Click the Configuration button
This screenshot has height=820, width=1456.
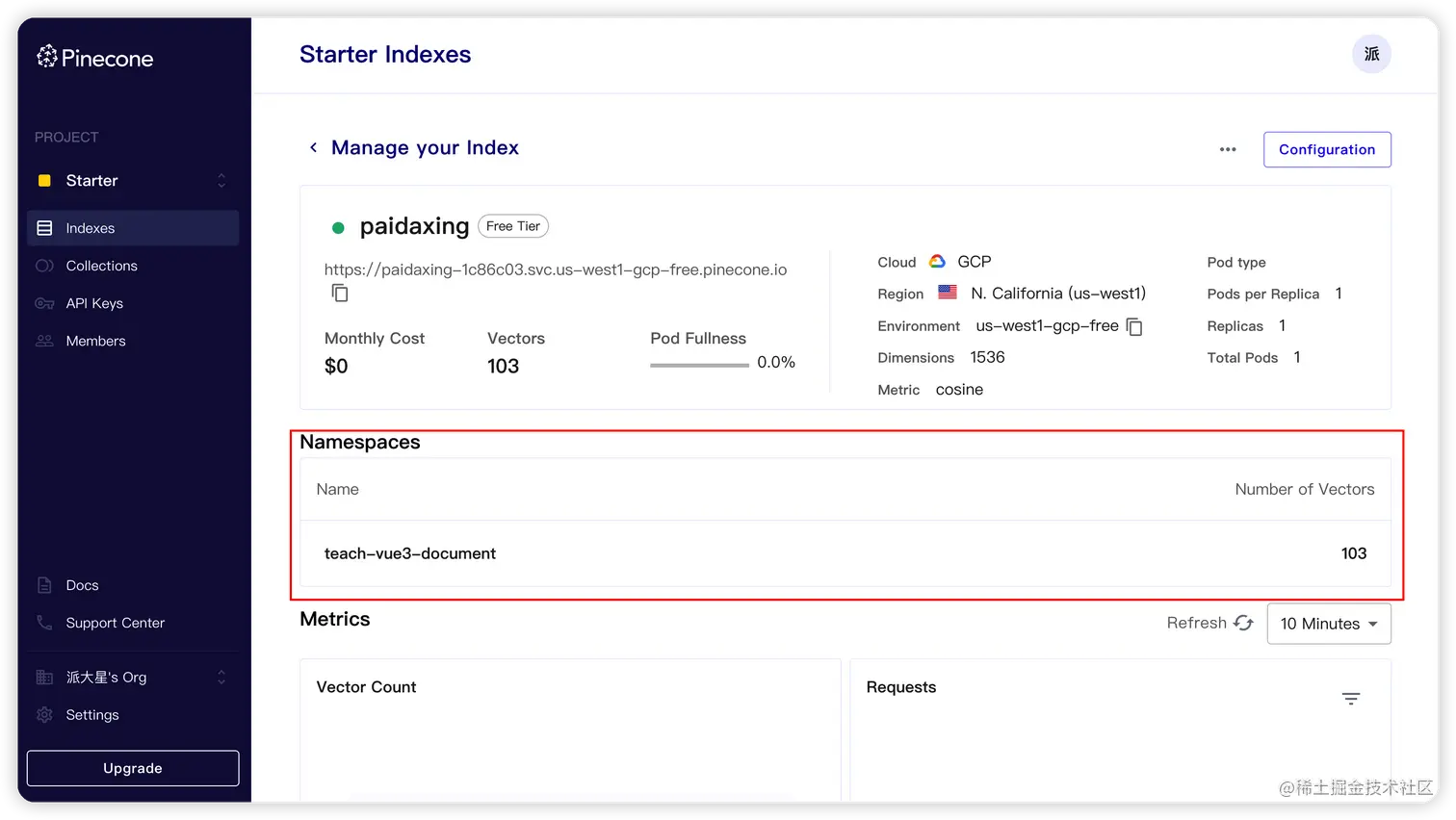pos(1327,149)
